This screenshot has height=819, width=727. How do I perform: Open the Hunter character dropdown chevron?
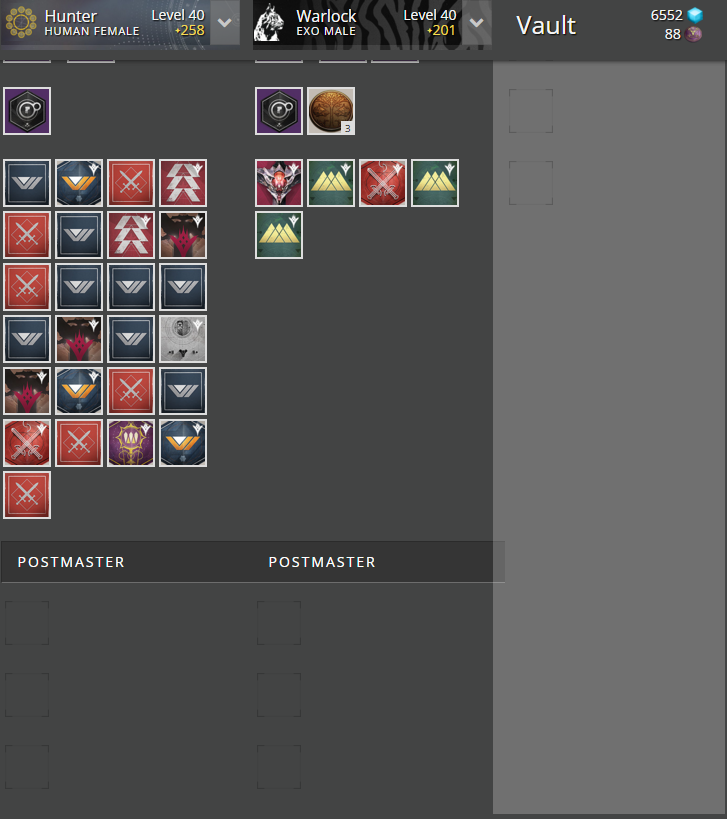point(225,22)
